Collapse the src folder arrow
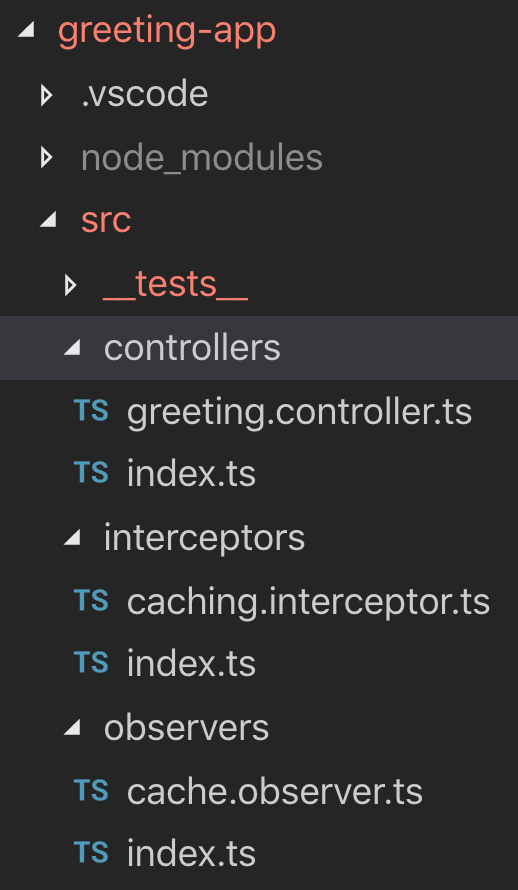This screenshot has height=890, width=518. [x=49, y=220]
